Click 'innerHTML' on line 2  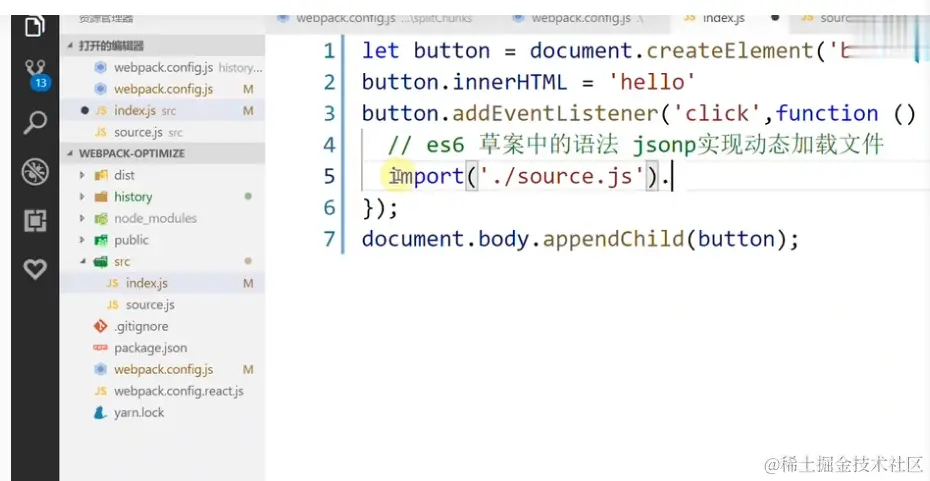click(x=509, y=82)
